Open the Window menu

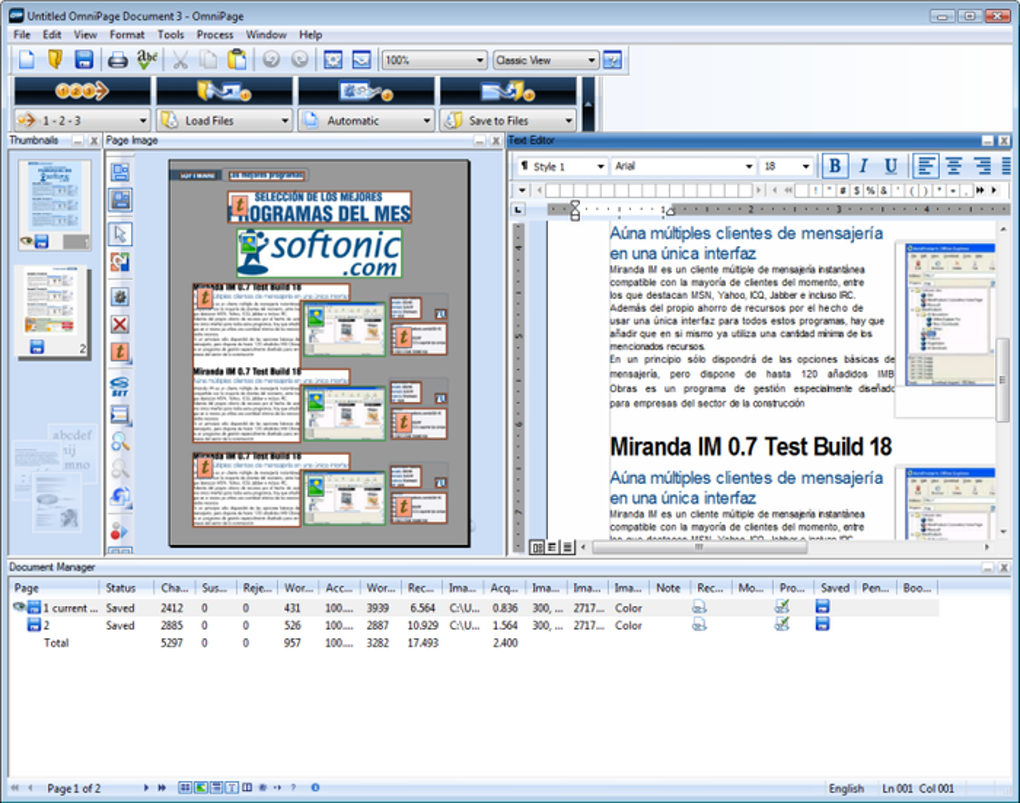[x=266, y=34]
